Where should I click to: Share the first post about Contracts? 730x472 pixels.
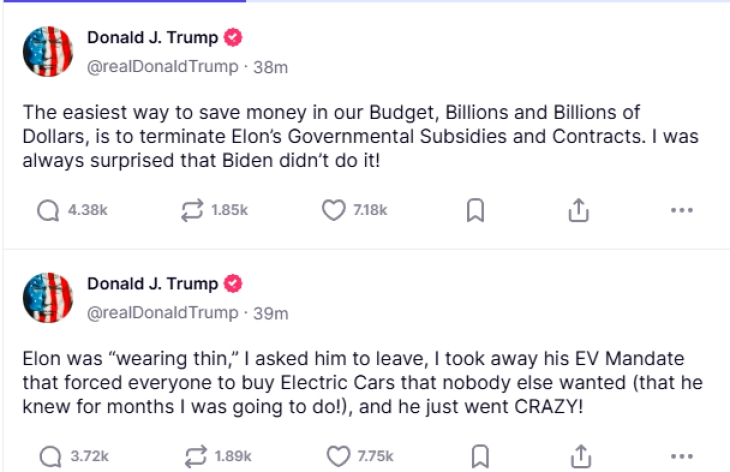coord(577,211)
